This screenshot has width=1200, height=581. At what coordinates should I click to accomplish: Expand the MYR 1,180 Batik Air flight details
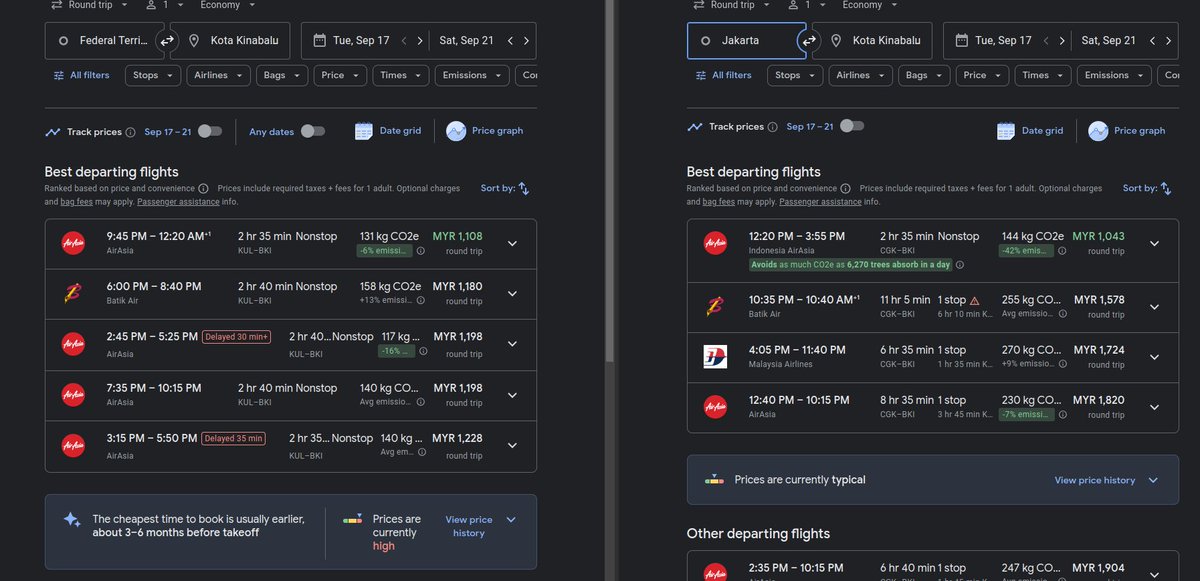[x=512, y=293]
